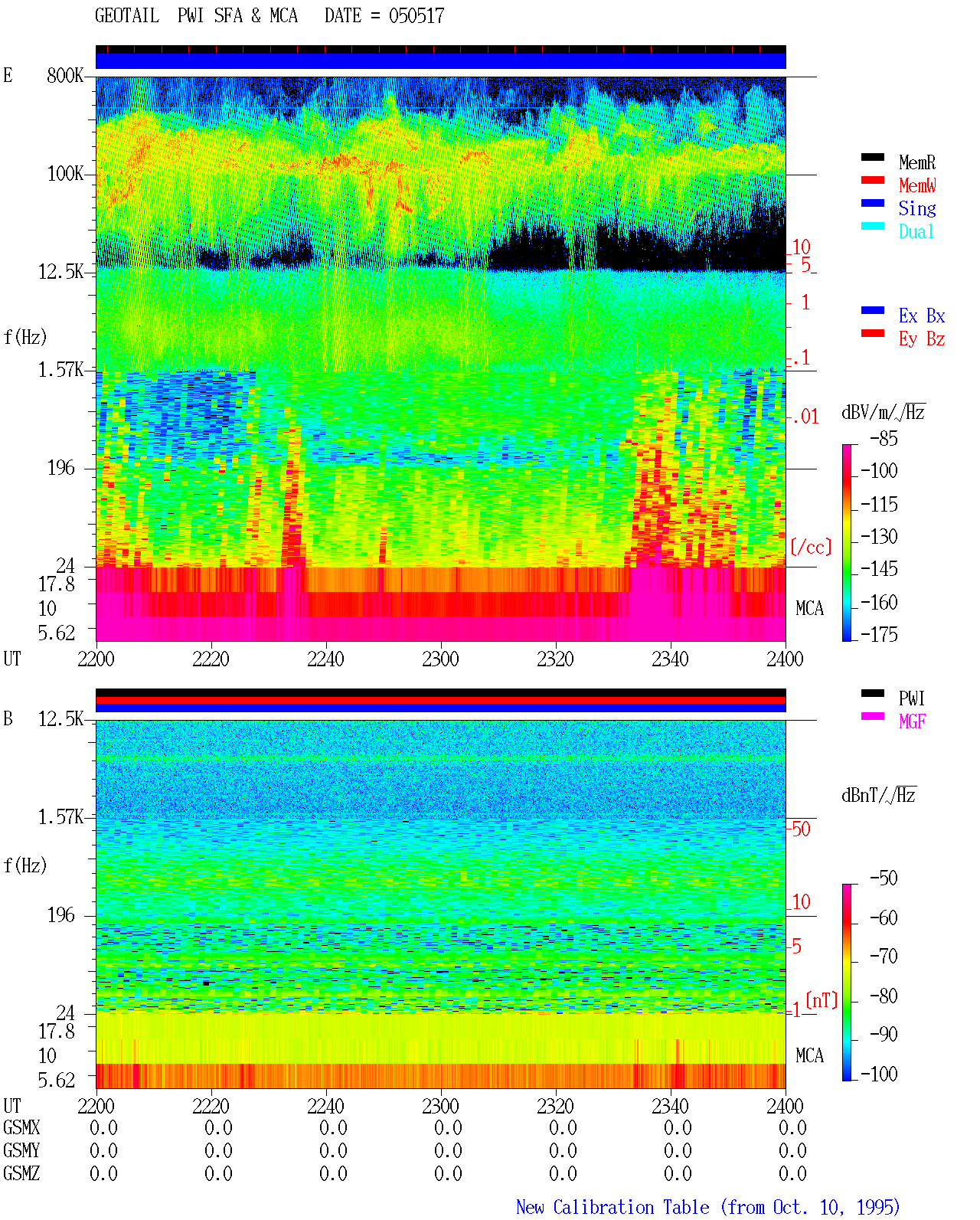
Task: Click the '2400' time label under the B spectrogram
Action: [x=786, y=1107]
